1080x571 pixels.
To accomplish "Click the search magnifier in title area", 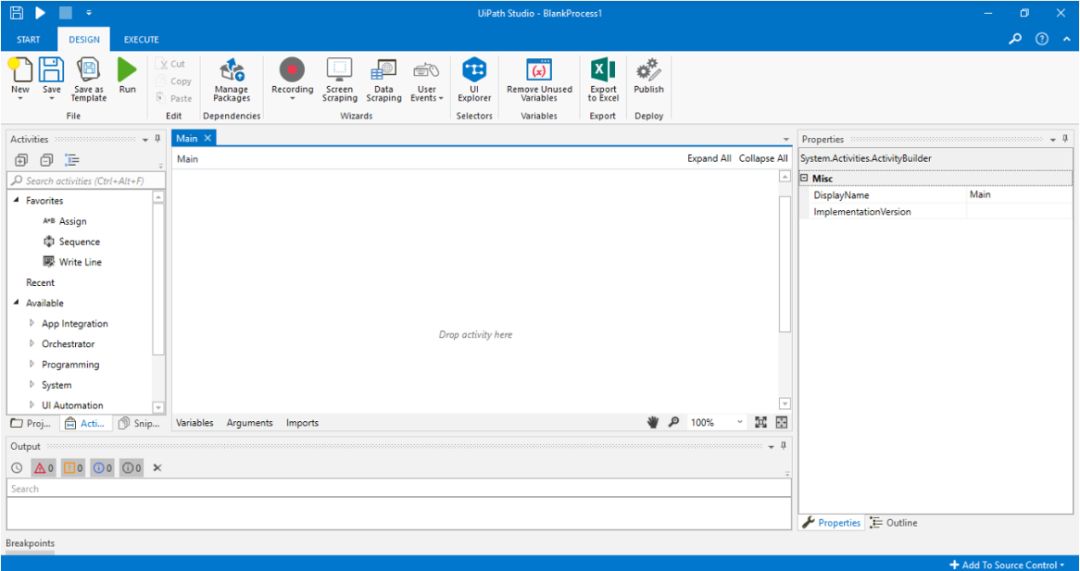I will [1015, 39].
